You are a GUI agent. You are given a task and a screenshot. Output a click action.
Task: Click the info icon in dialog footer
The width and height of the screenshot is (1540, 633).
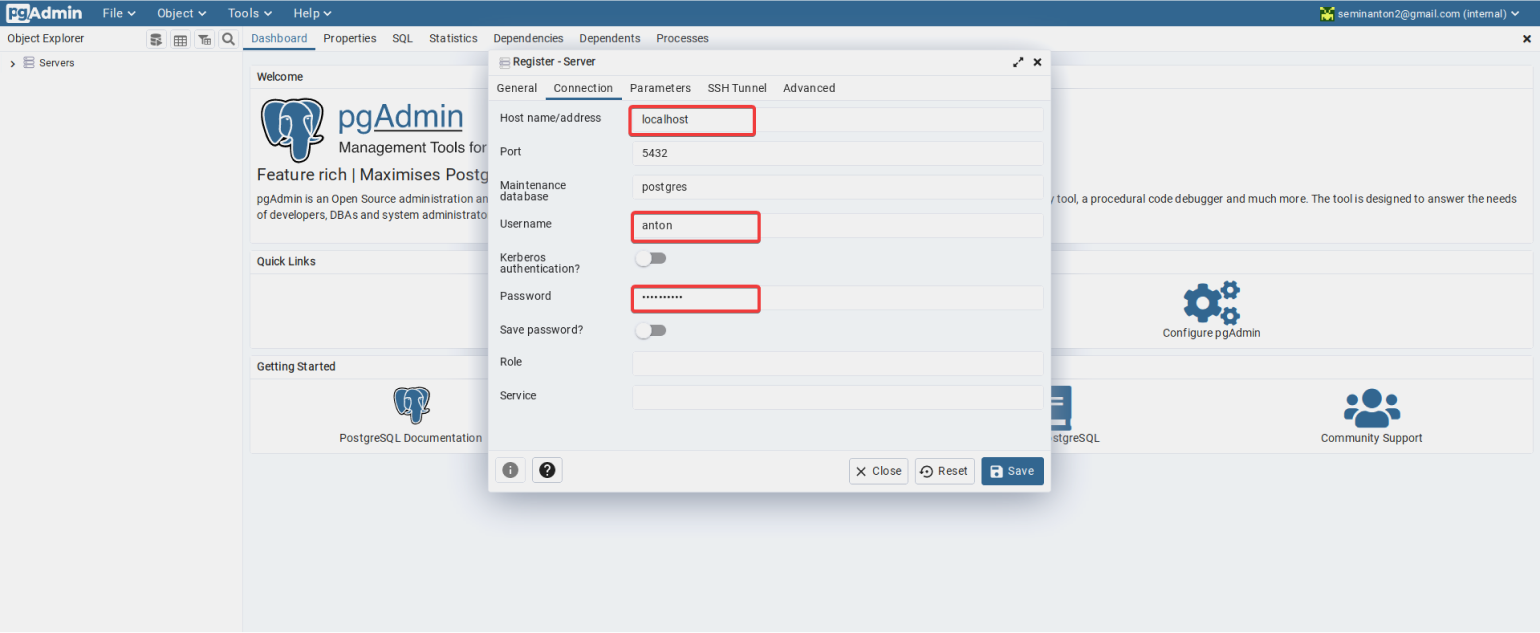510,470
